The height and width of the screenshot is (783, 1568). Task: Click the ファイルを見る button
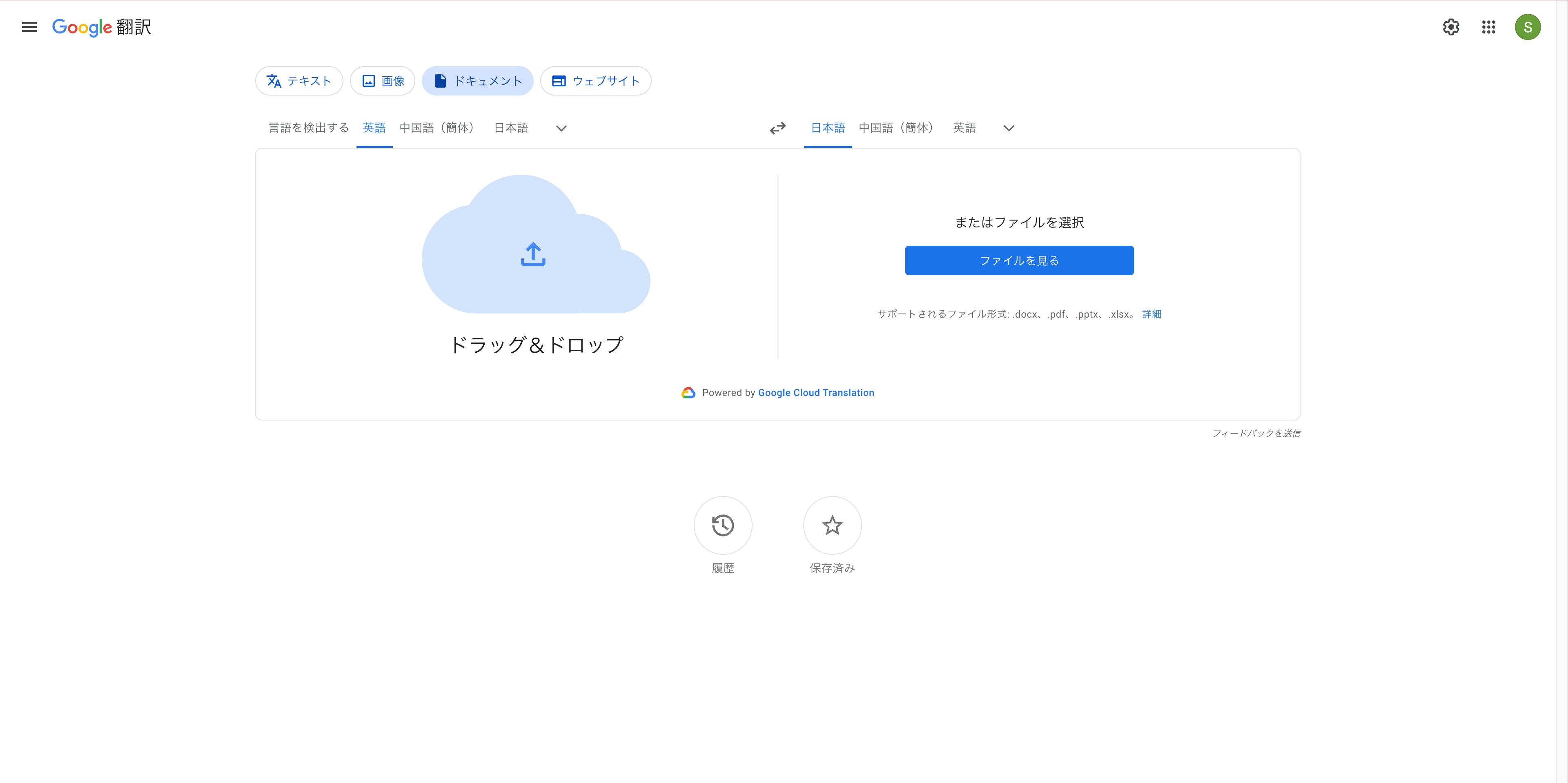[1019, 260]
